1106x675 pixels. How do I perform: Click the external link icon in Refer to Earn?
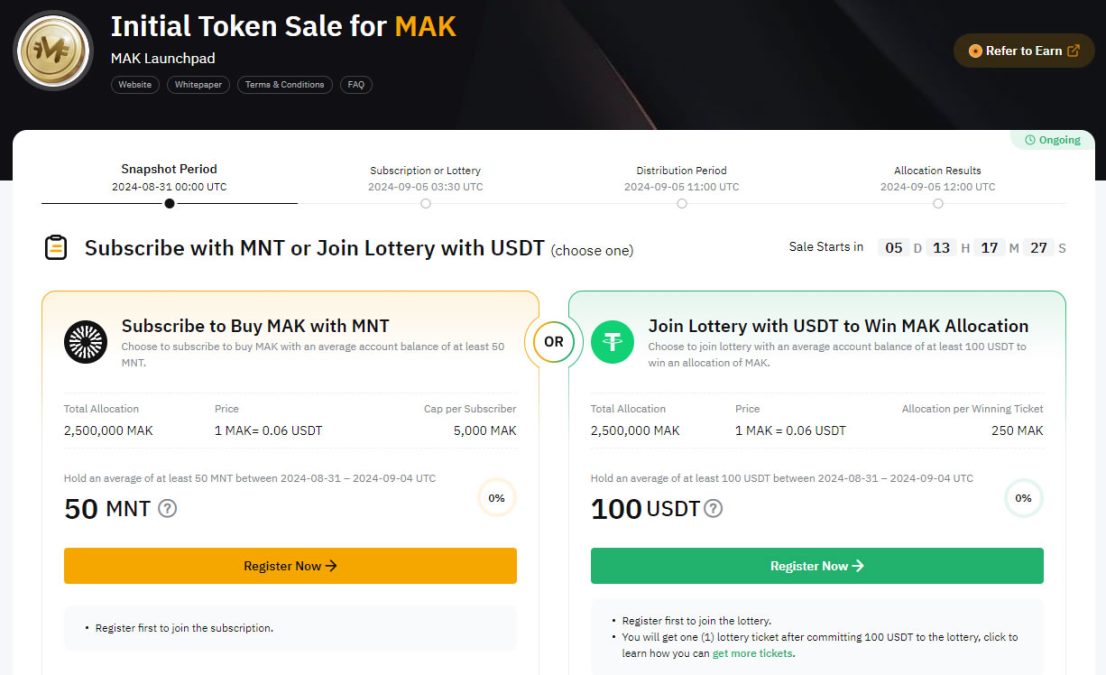[1075, 50]
